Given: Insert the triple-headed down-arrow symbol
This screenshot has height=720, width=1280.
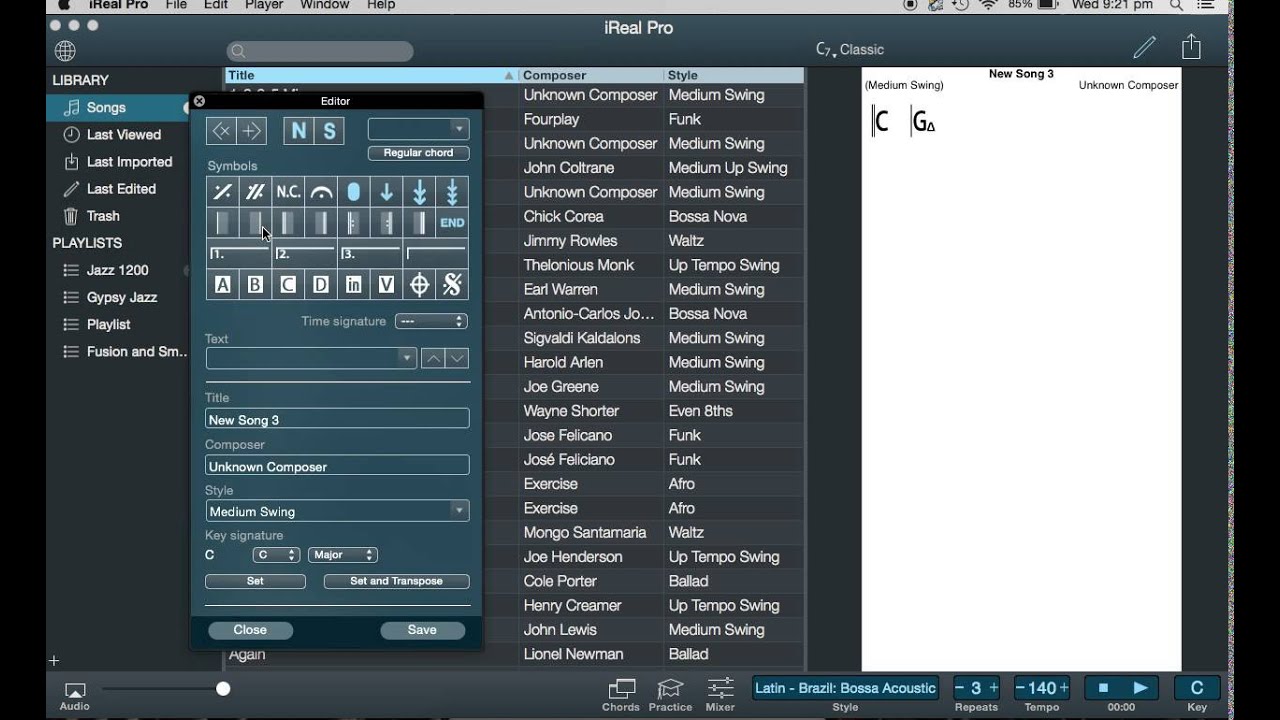Looking at the screenshot, I should [x=452, y=192].
